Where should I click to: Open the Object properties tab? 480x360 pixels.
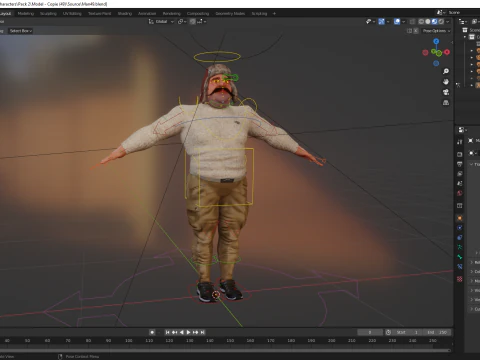[x=460, y=218]
